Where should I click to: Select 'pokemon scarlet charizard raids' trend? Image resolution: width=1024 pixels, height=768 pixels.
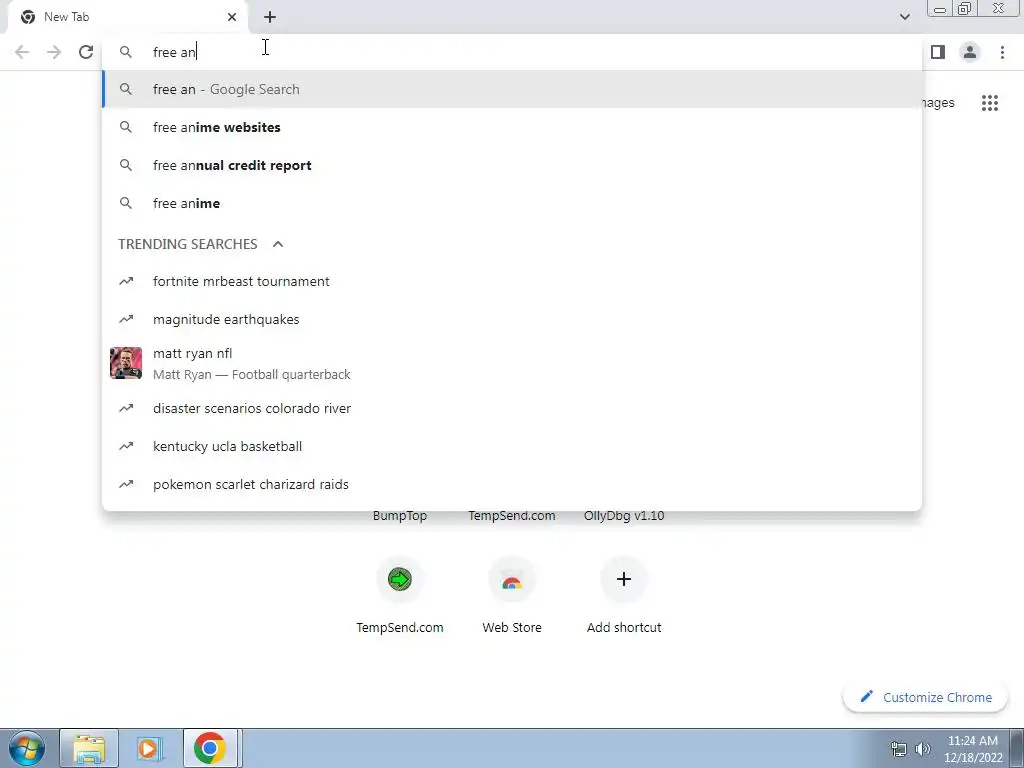[512, 484]
